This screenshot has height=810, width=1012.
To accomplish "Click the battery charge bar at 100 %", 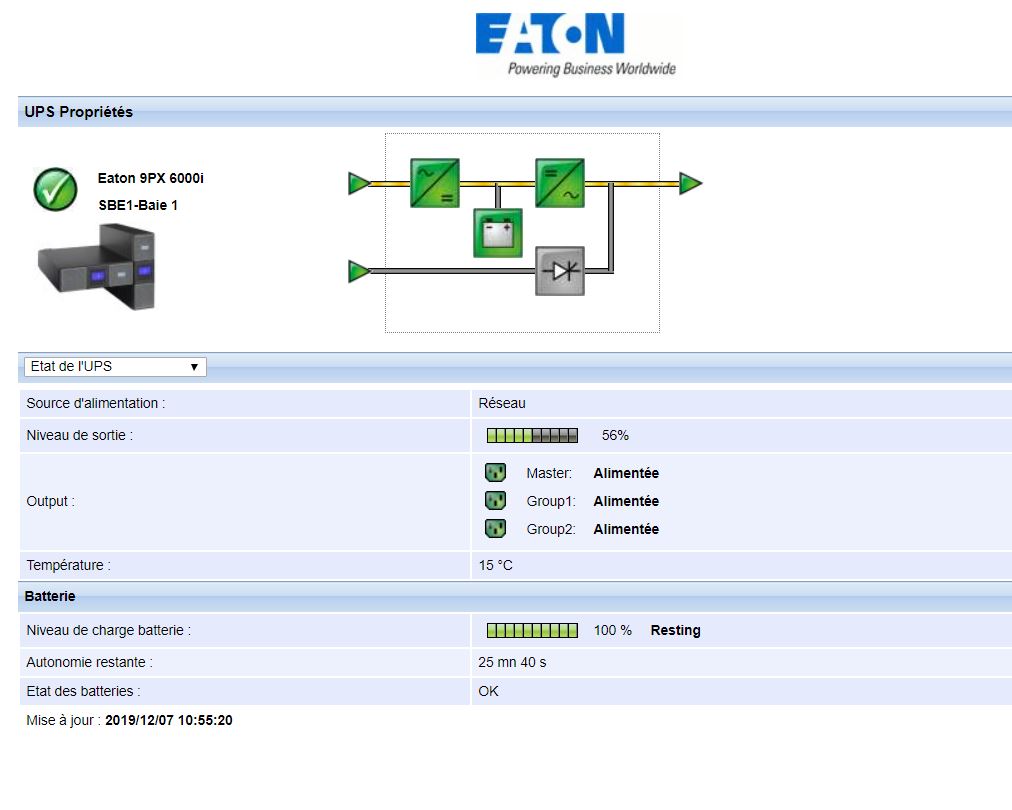I will pos(532,631).
